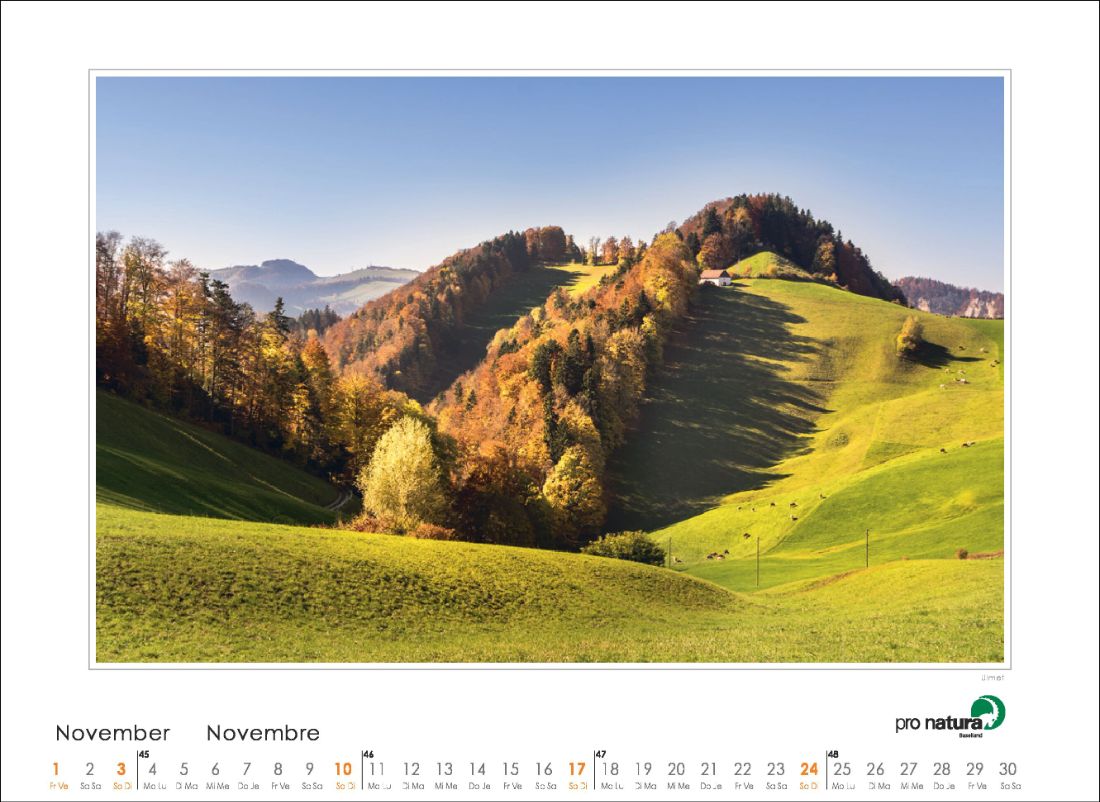Select the orange date 24

pos(807,770)
